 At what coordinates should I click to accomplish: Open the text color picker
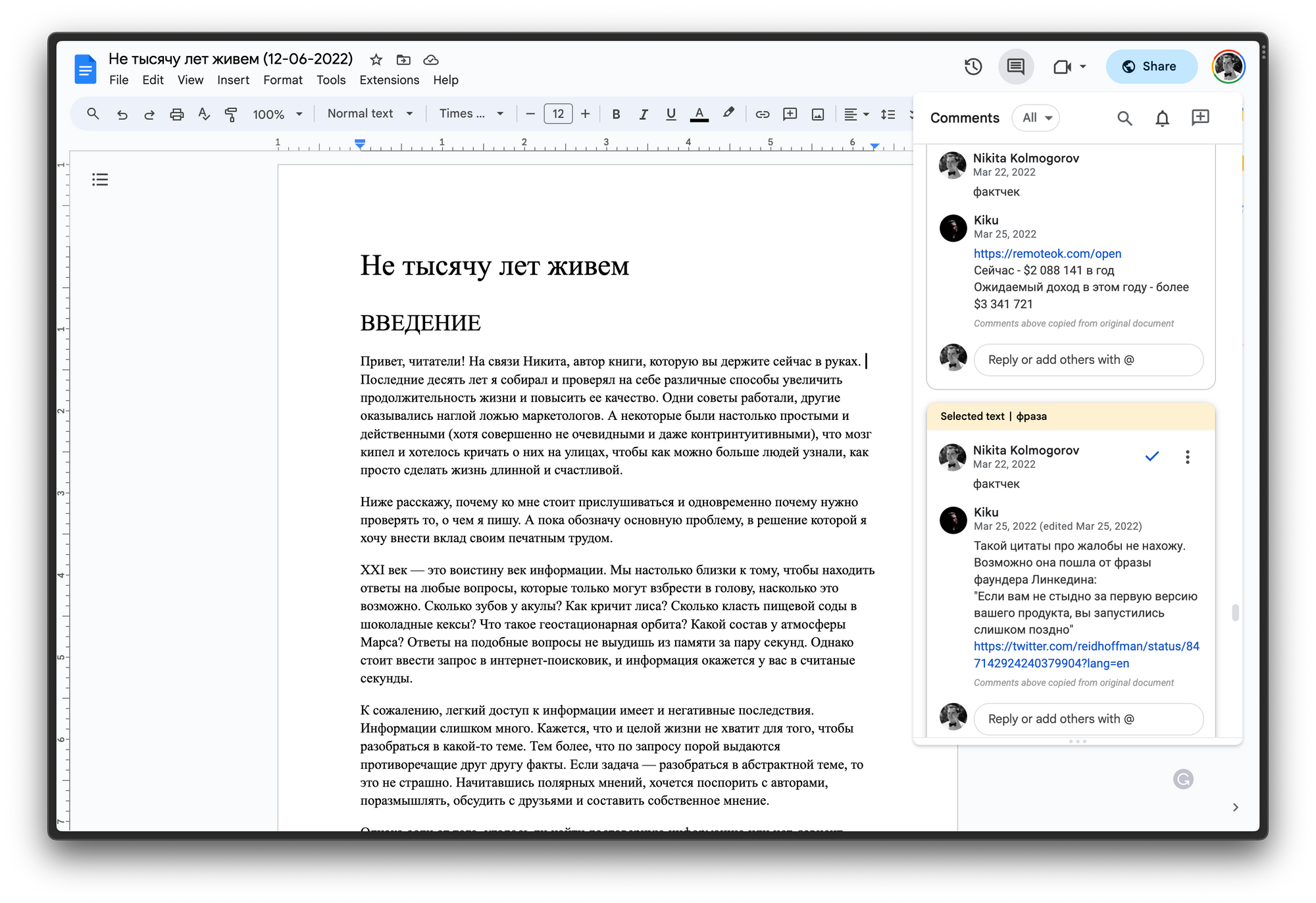coord(699,114)
